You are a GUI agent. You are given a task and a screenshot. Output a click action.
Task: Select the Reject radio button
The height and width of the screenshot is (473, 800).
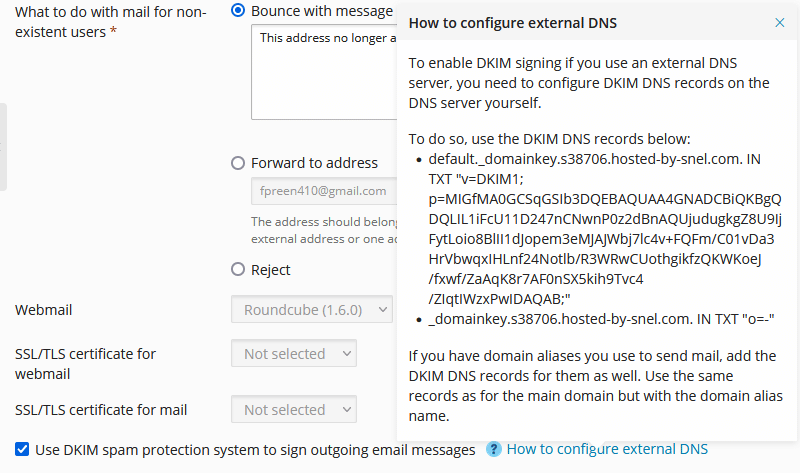(238, 269)
